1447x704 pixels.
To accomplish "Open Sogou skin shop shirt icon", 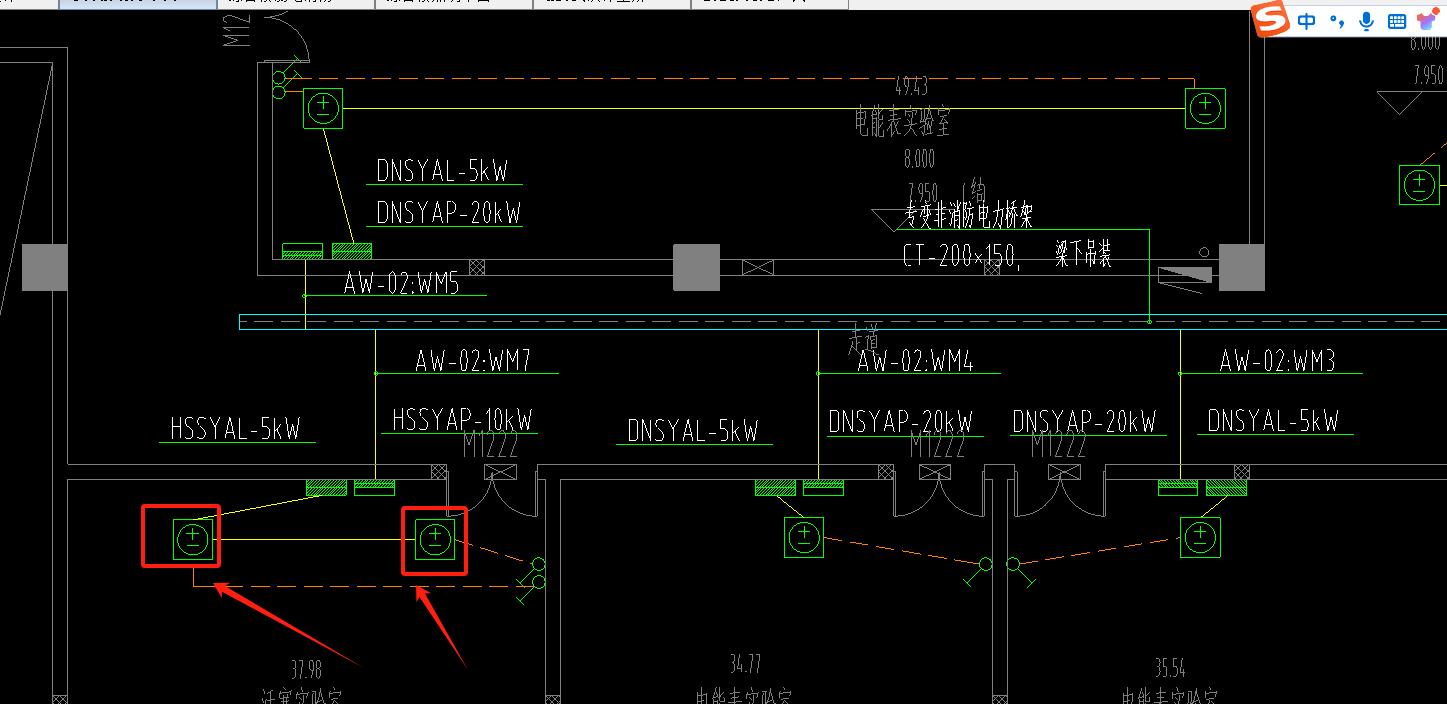I will tap(1427, 21).
